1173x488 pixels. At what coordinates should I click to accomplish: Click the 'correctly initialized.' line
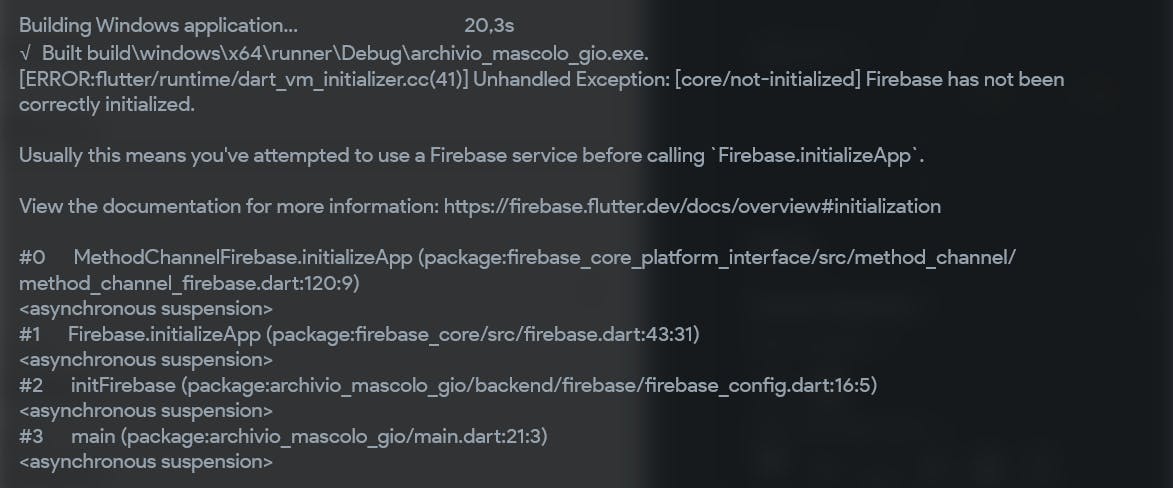pyautogui.click(x=107, y=104)
